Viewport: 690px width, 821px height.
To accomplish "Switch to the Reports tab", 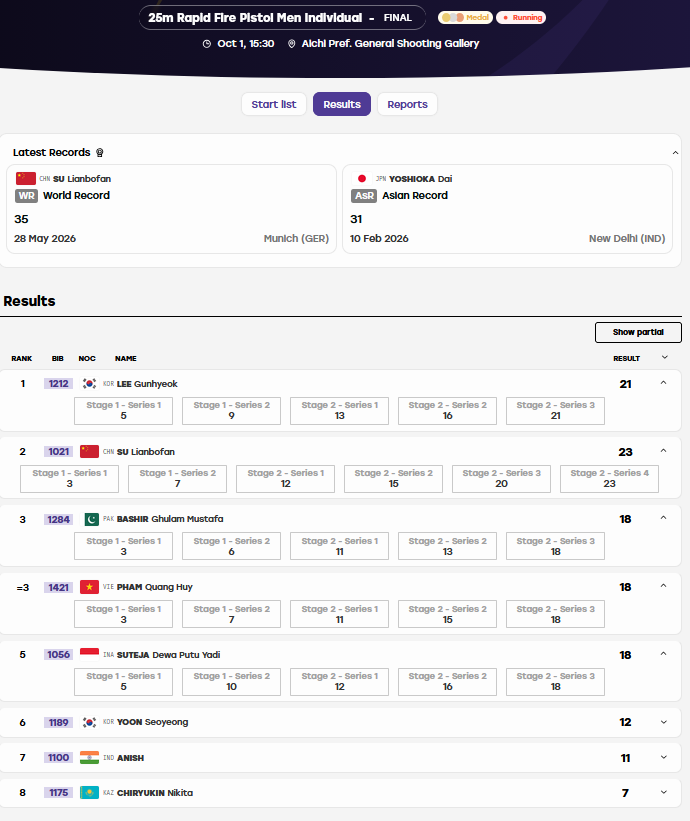I will click(407, 104).
